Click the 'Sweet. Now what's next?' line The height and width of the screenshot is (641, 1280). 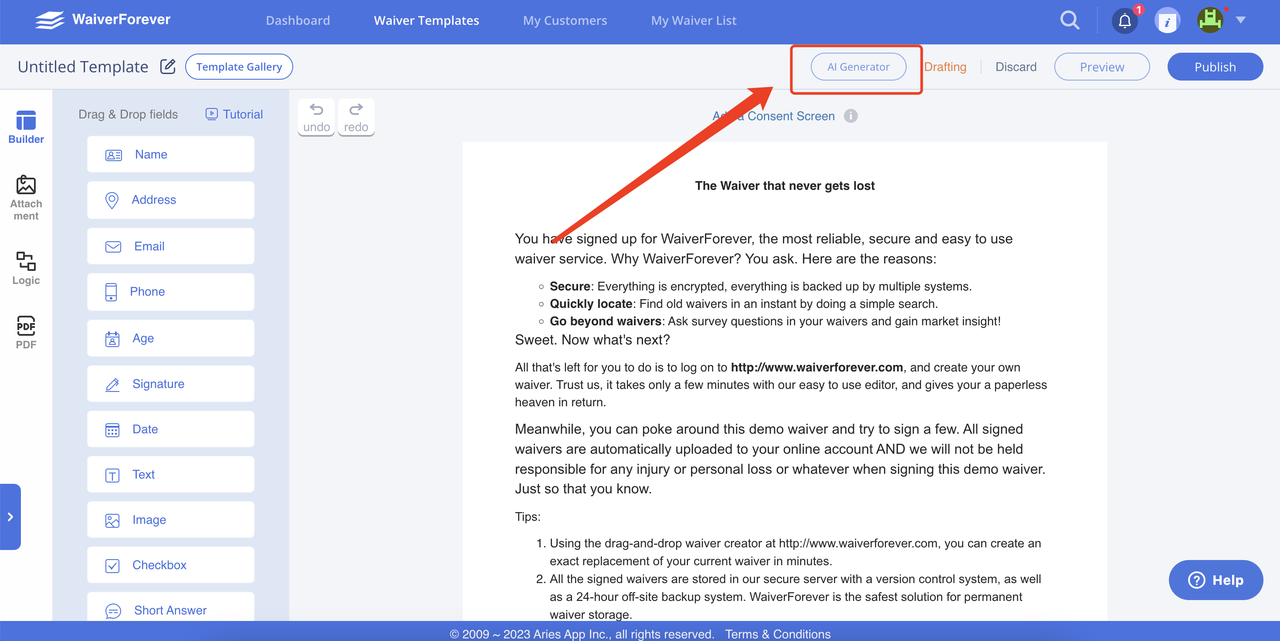[593, 340]
